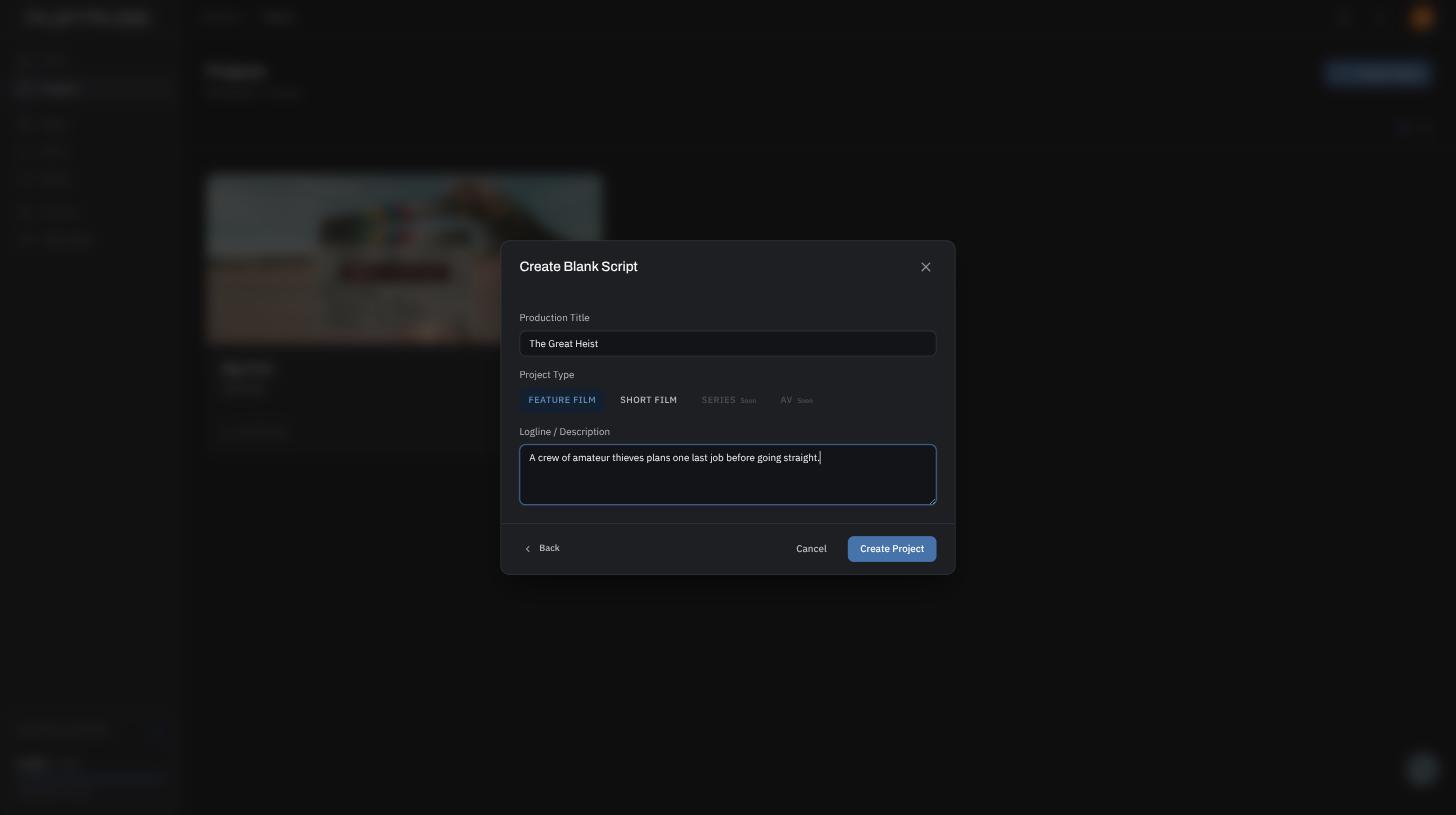Viewport: 1456px width, 815px height.
Task: Click the chevron arrow beside Back
Action: [x=528, y=549]
